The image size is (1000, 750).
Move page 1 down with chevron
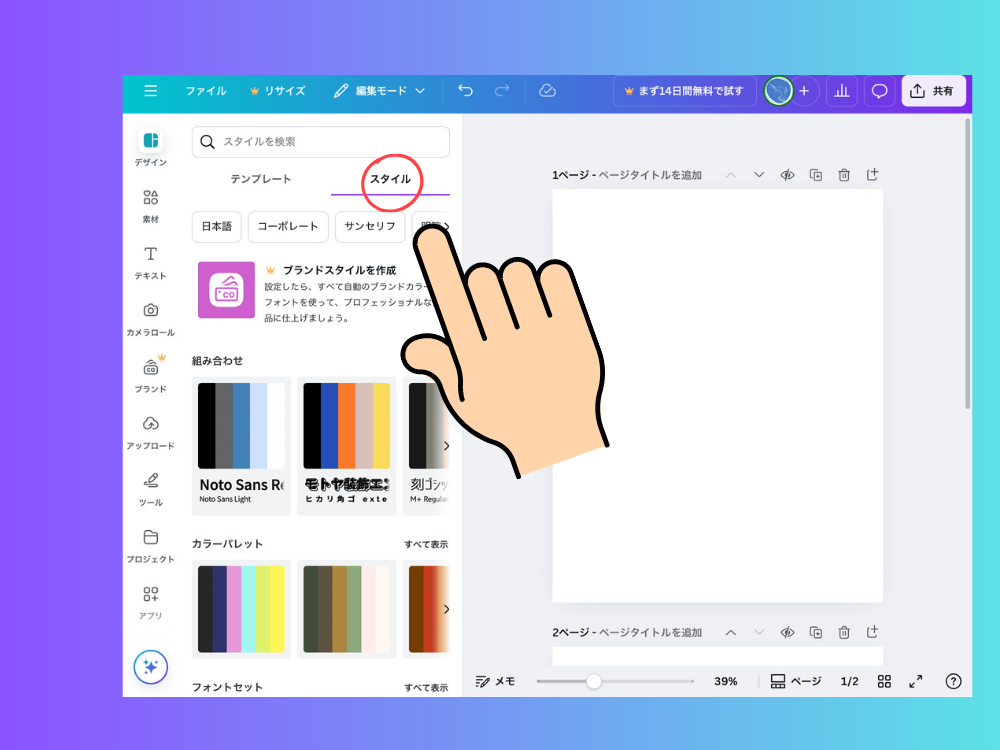click(759, 175)
